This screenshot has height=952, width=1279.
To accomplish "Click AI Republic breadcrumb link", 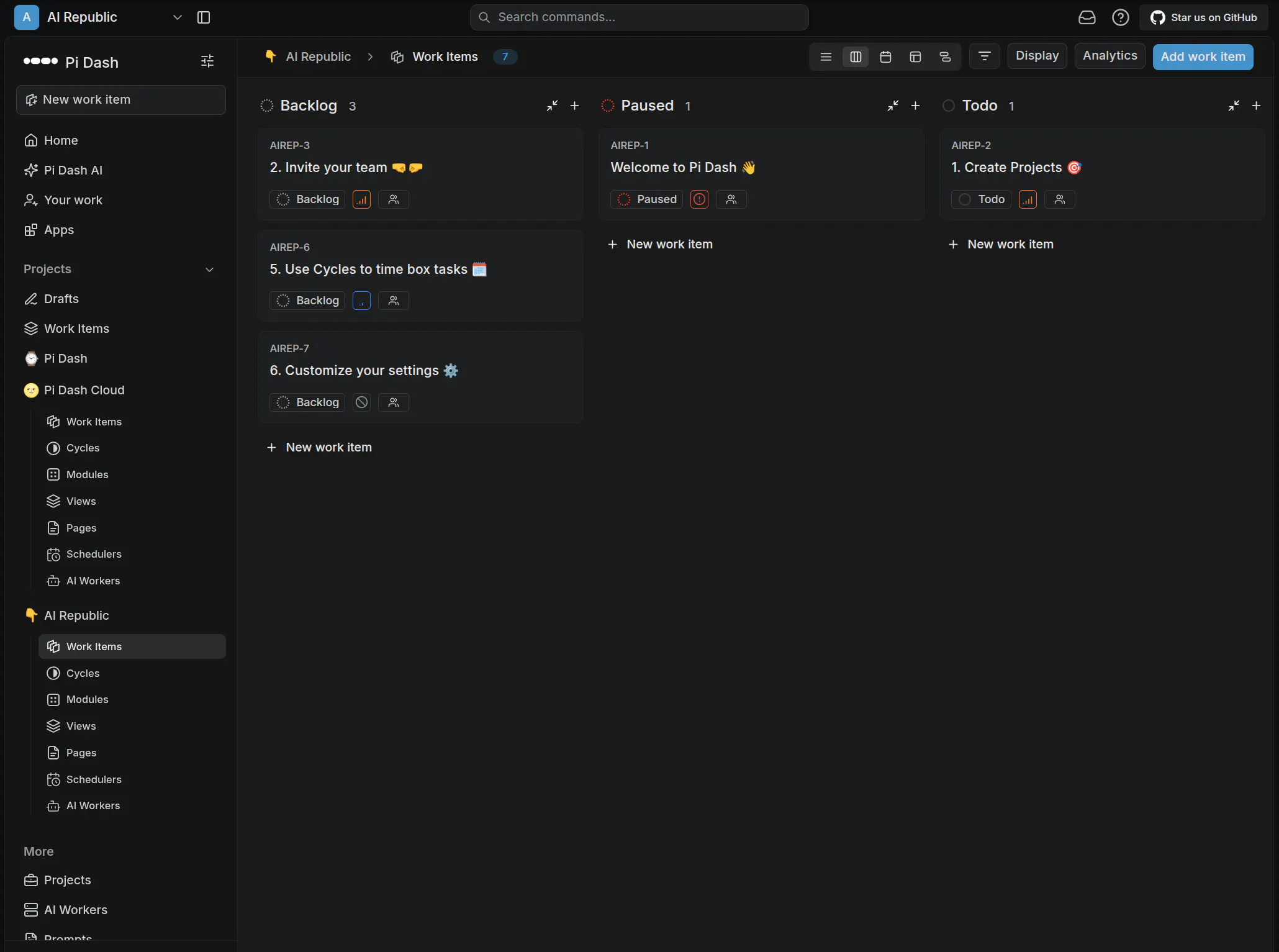I will pyautogui.click(x=308, y=57).
